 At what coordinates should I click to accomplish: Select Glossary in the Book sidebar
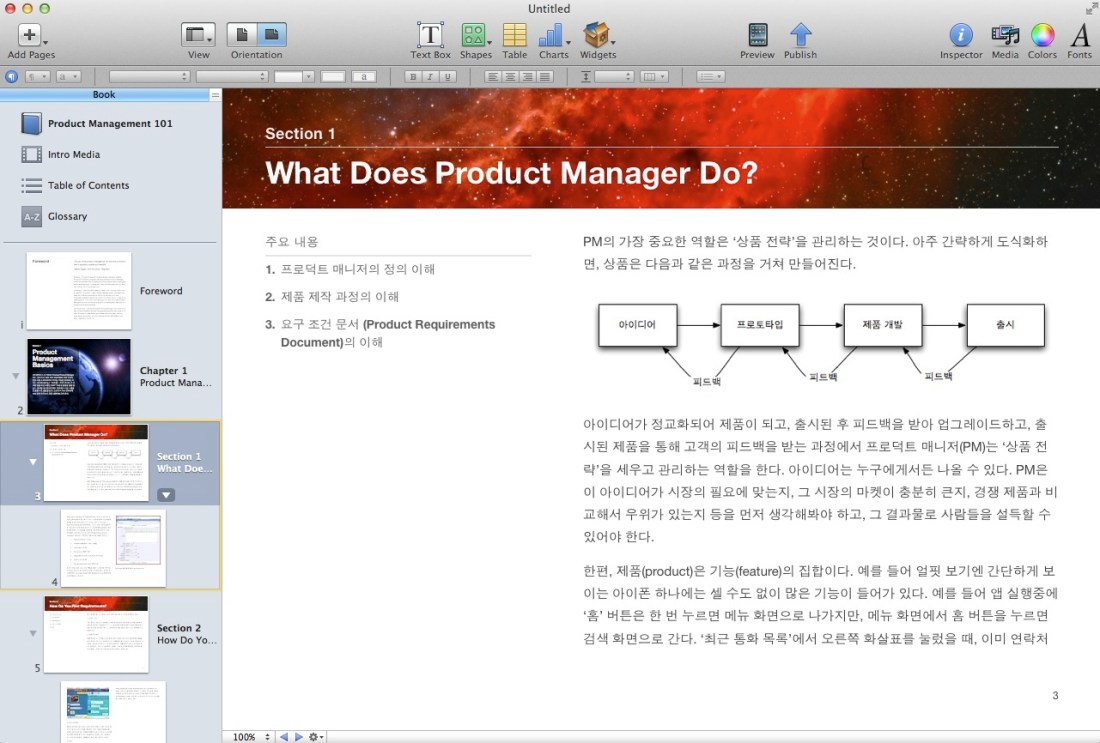pos(67,216)
